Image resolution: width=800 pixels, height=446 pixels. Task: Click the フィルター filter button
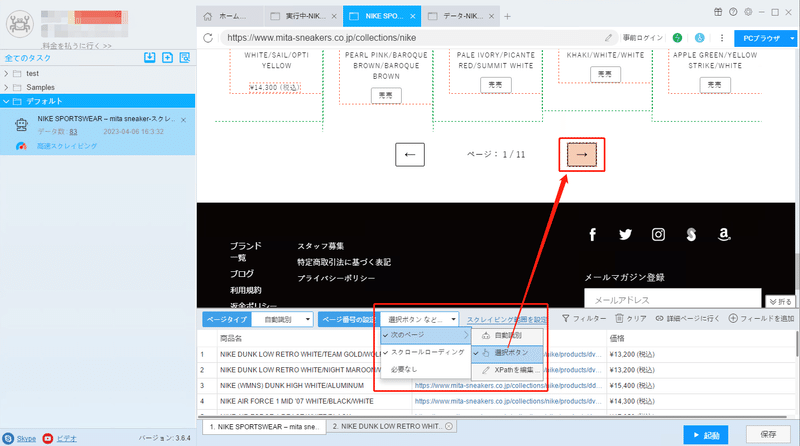click(584, 318)
